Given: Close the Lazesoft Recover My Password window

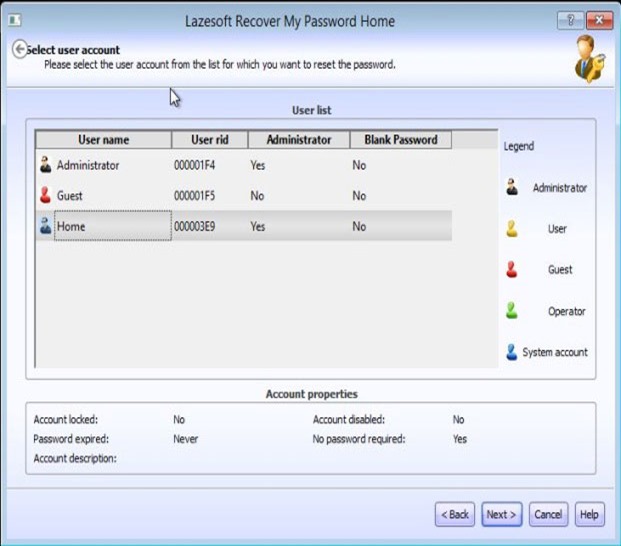Looking at the screenshot, I should pyautogui.click(x=599, y=20).
